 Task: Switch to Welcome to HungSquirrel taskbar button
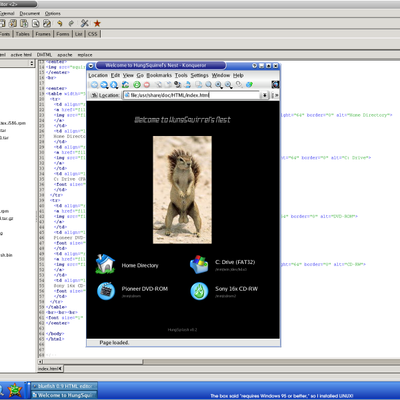click(x=64, y=395)
